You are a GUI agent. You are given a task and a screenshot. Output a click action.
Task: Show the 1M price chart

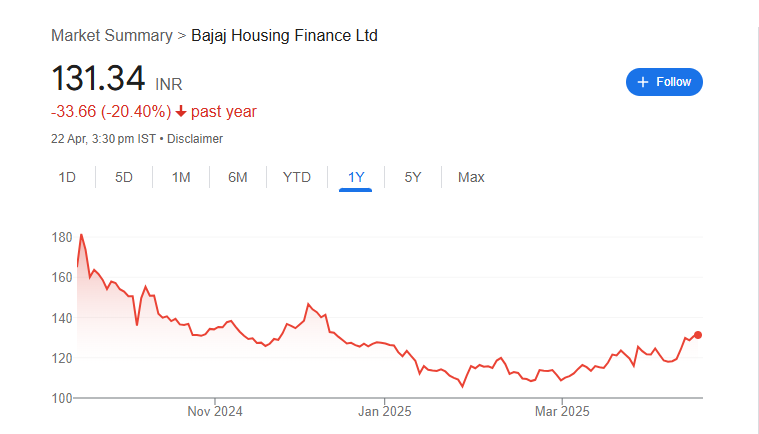point(181,177)
